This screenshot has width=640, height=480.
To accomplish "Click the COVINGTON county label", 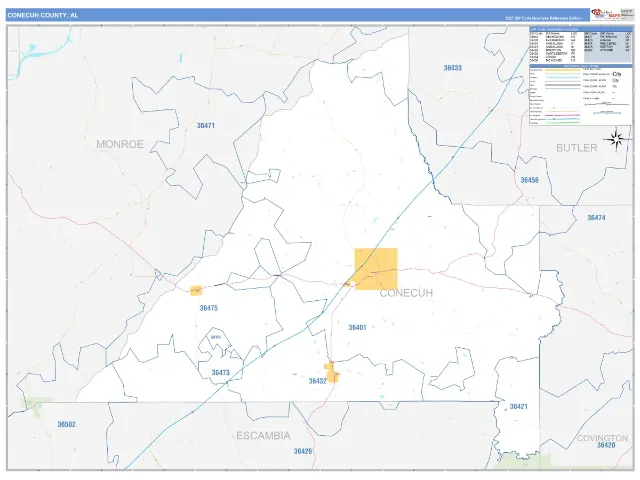I will 602,438.
